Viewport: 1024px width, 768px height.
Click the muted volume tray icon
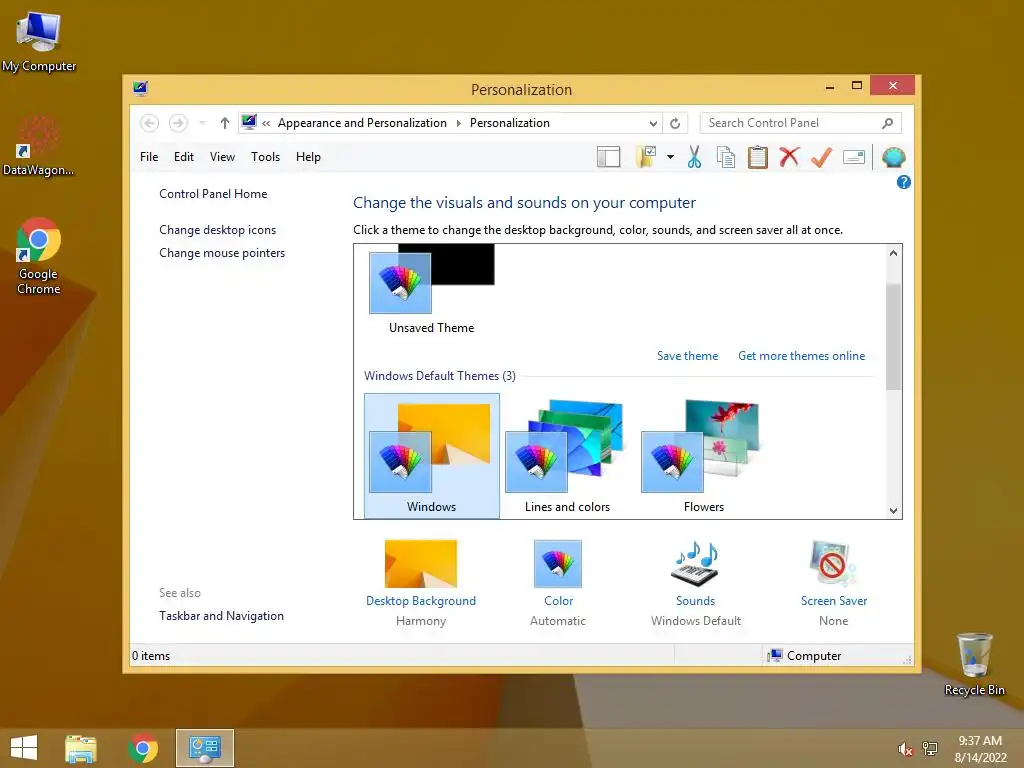(905, 749)
